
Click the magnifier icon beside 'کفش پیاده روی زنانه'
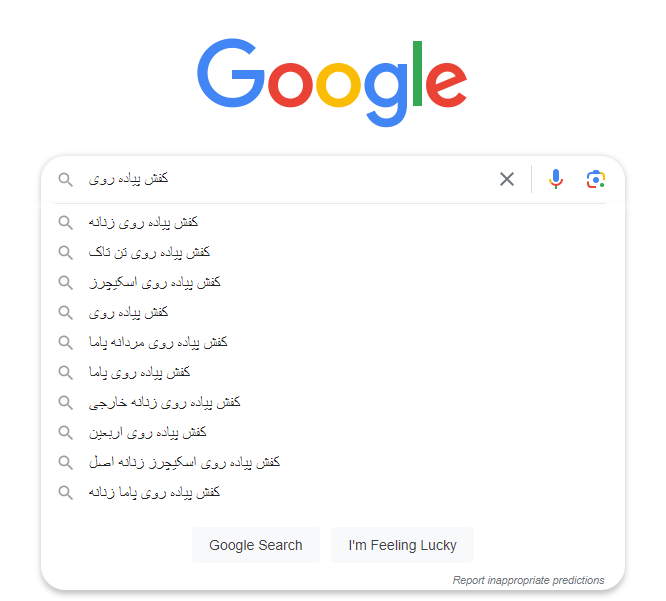[x=66, y=222]
